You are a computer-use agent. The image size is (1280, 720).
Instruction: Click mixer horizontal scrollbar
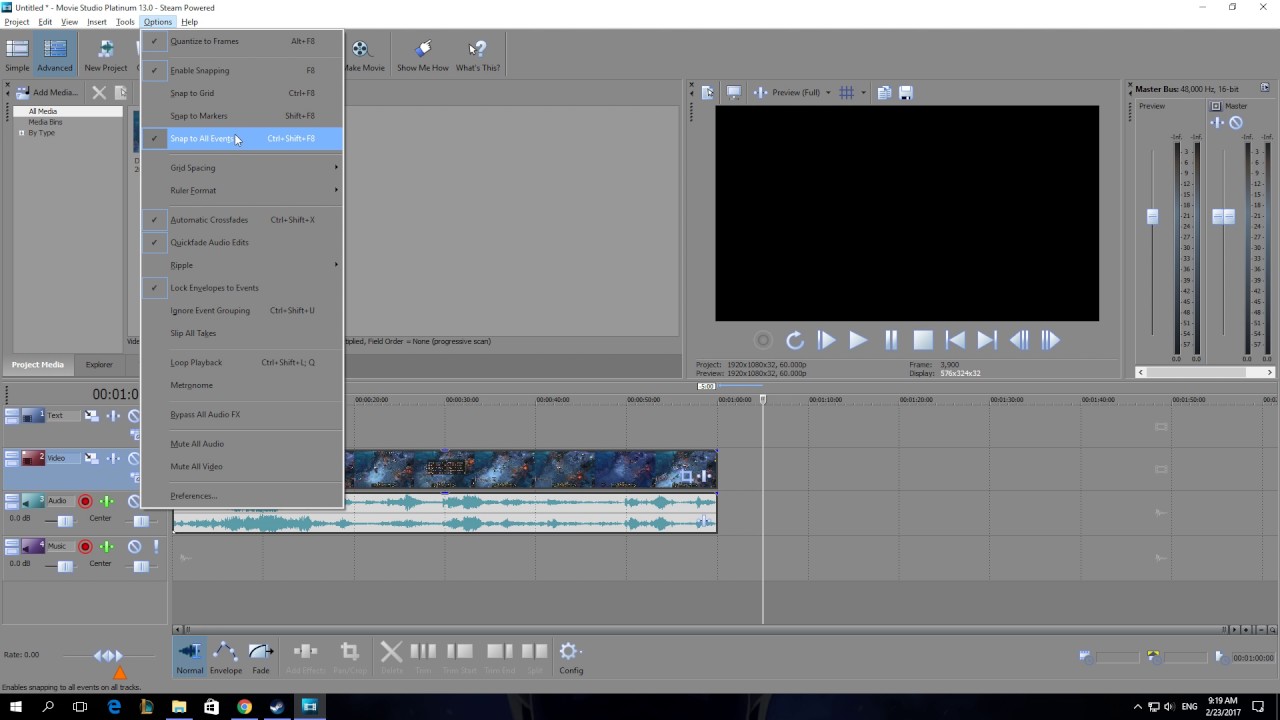(1205, 372)
